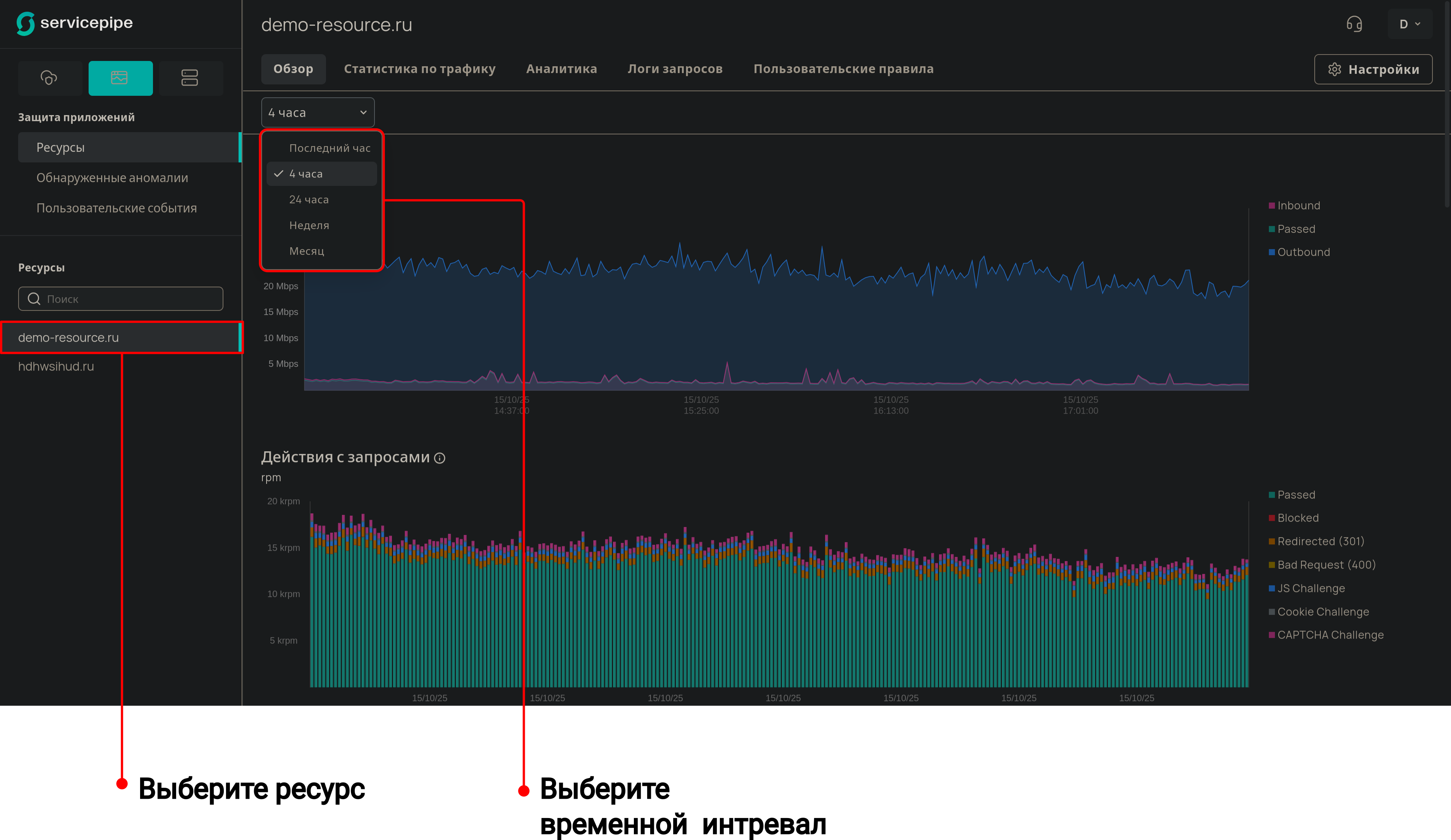Open the 4 часа time interval dropdown
1451x840 pixels.
pos(318,112)
